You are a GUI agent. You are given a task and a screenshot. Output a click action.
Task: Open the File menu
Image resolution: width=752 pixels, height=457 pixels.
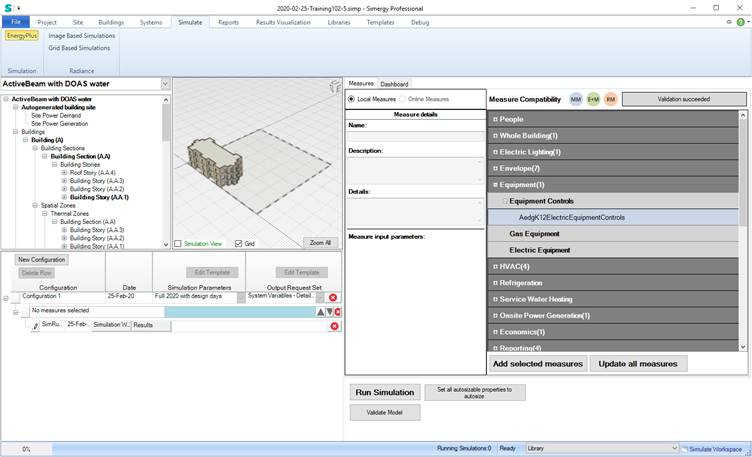coord(16,22)
